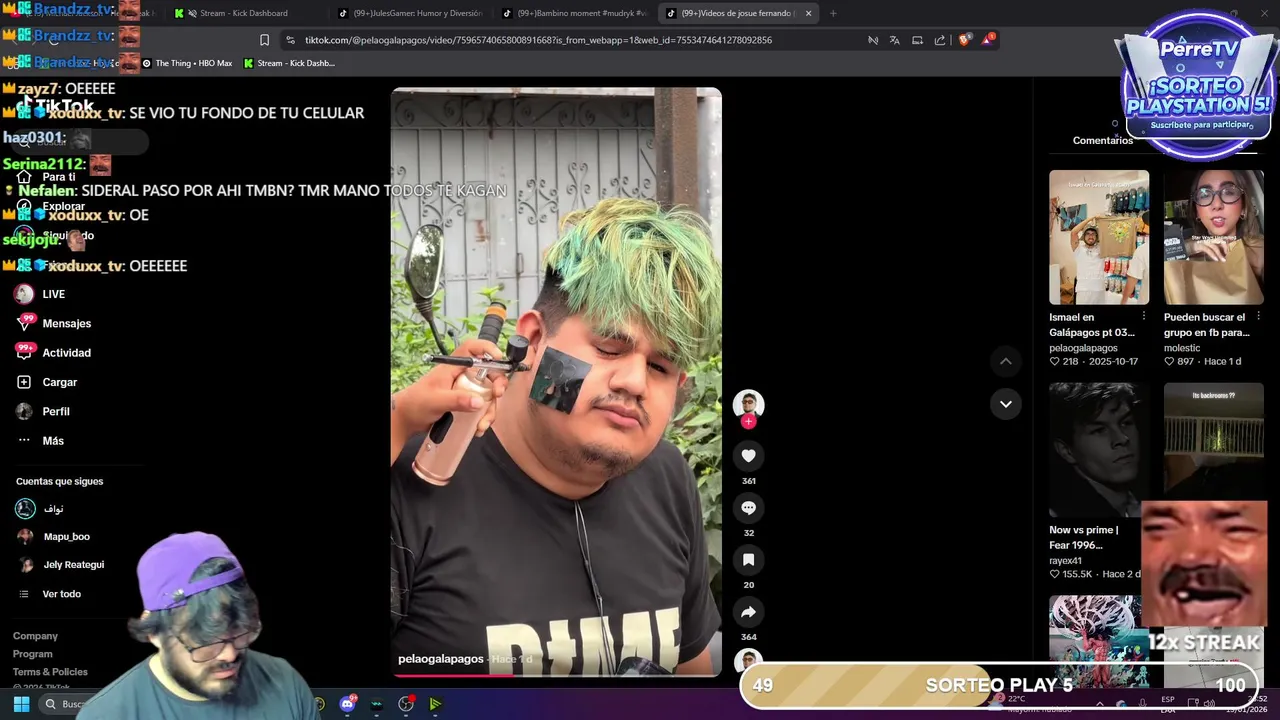Viewport: 1280px width, 720px height.
Task: Open Mensajes in the sidebar
Action: (53, 323)
